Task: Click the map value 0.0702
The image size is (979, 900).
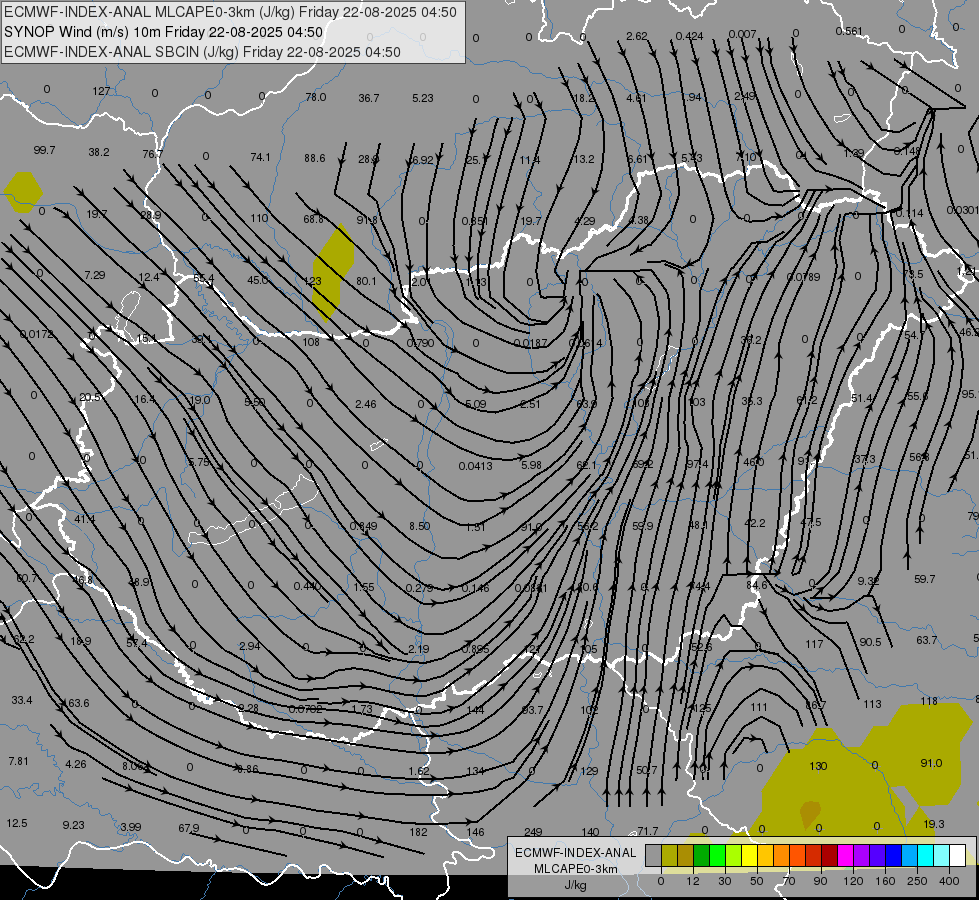Action: [x=305, y=709]
